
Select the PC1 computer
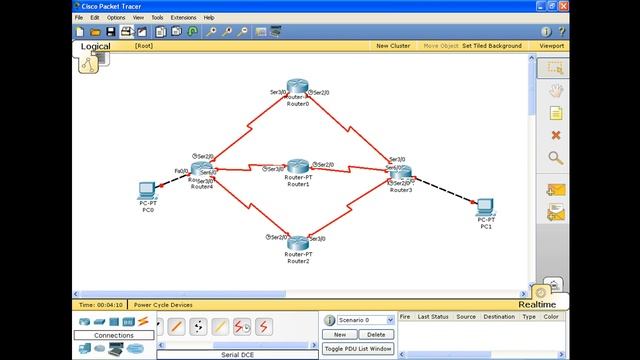[485, 207]
